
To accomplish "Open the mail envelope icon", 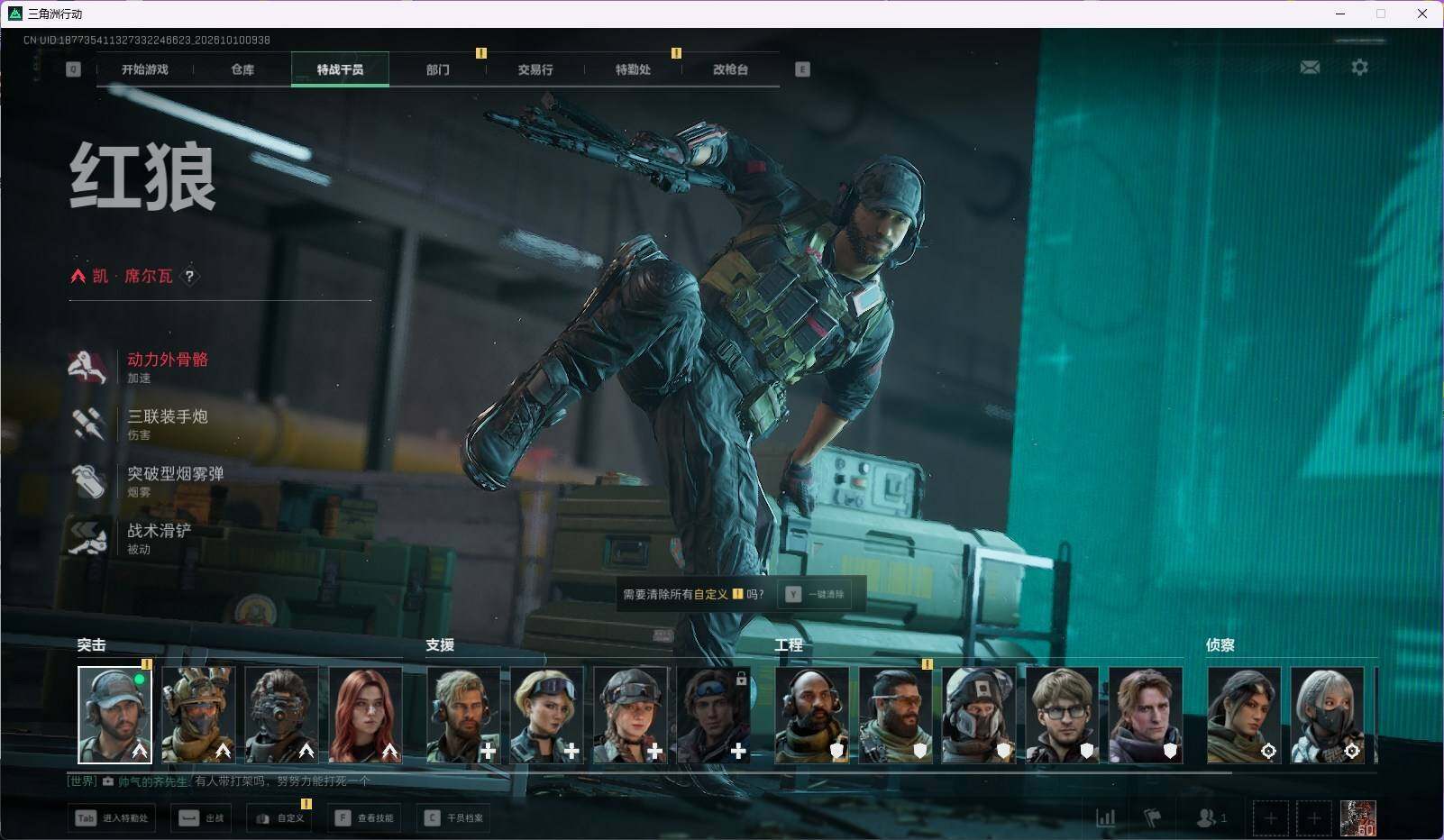I will (x=1310, y=68).
